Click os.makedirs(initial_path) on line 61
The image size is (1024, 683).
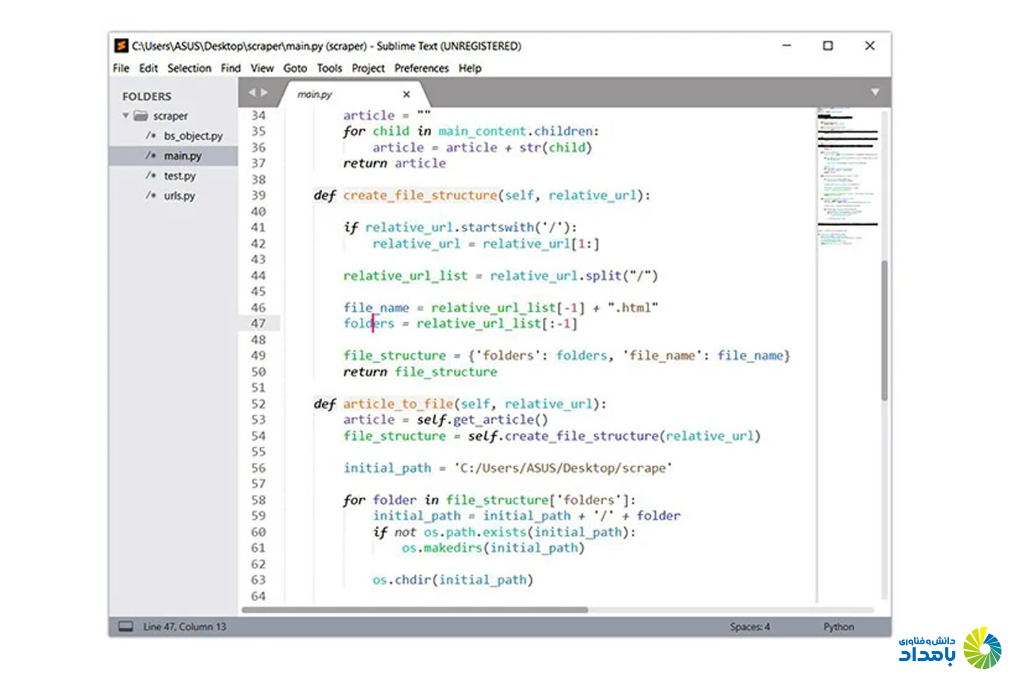[493, 548]
